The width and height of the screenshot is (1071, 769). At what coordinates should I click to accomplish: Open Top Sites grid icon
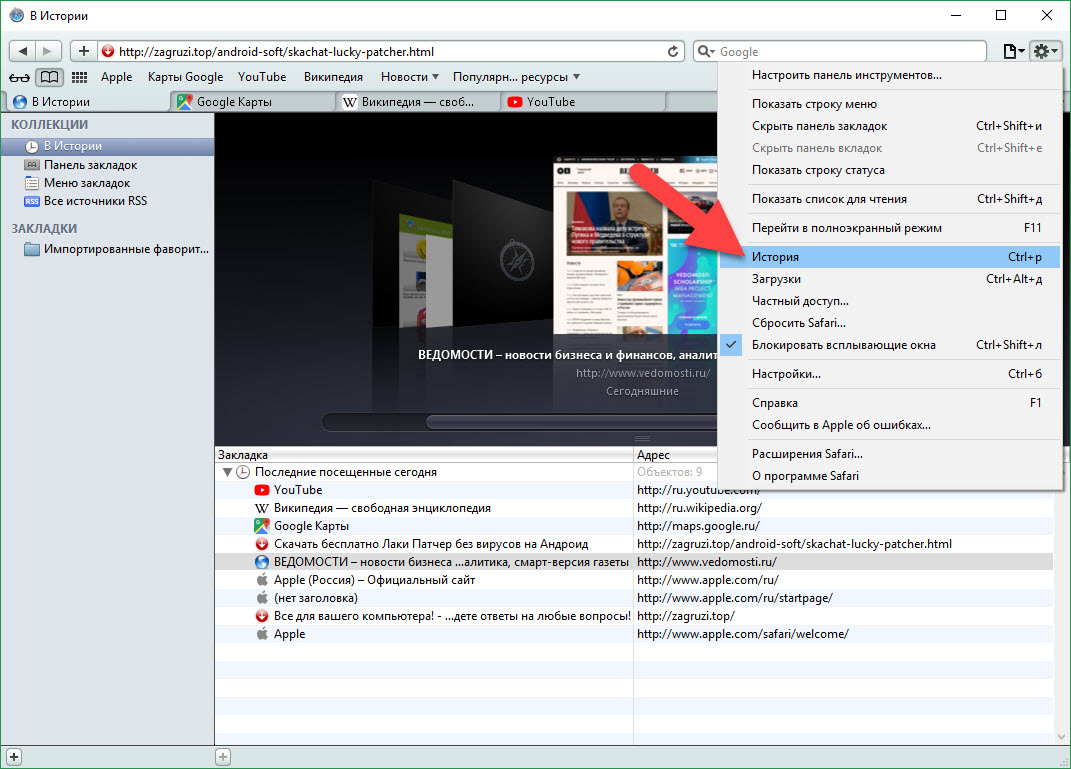click(80, 77)
